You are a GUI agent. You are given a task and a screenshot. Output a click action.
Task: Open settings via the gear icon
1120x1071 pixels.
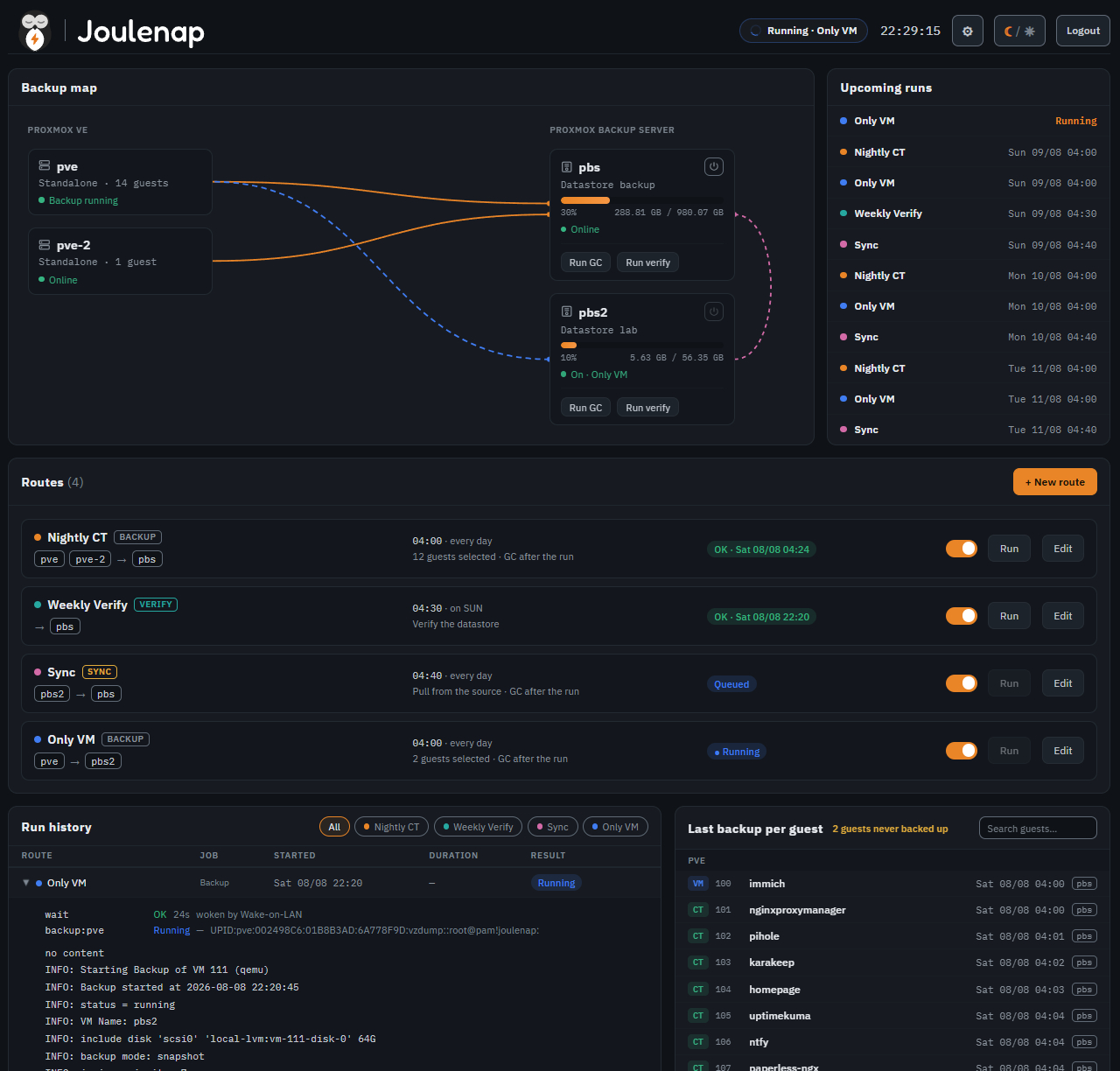point(967,31)
